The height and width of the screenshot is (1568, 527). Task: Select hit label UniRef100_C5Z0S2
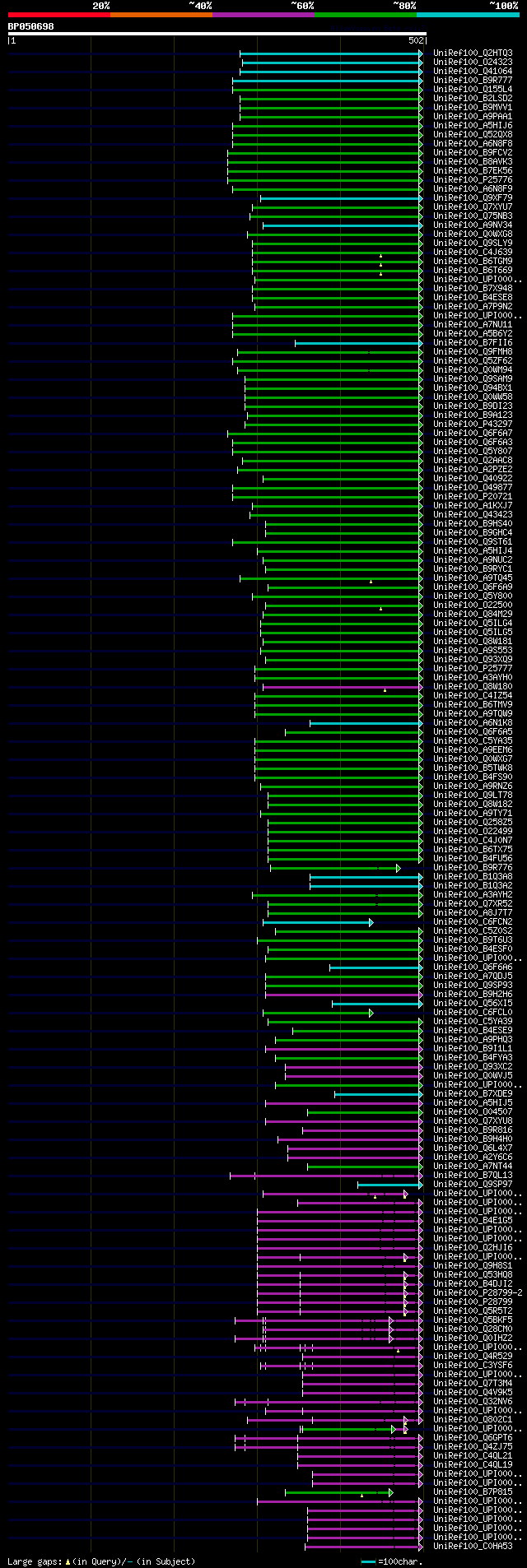tap(473, 931)
